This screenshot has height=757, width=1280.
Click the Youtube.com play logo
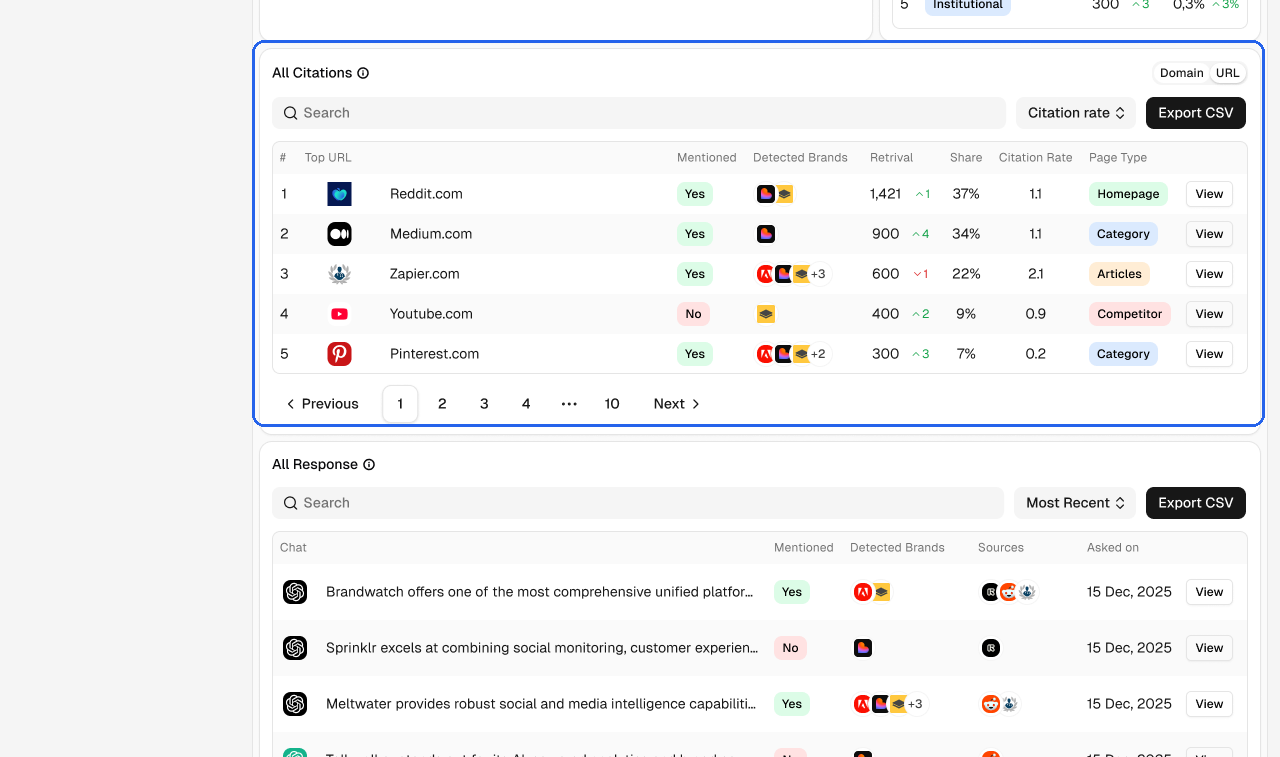339,314
